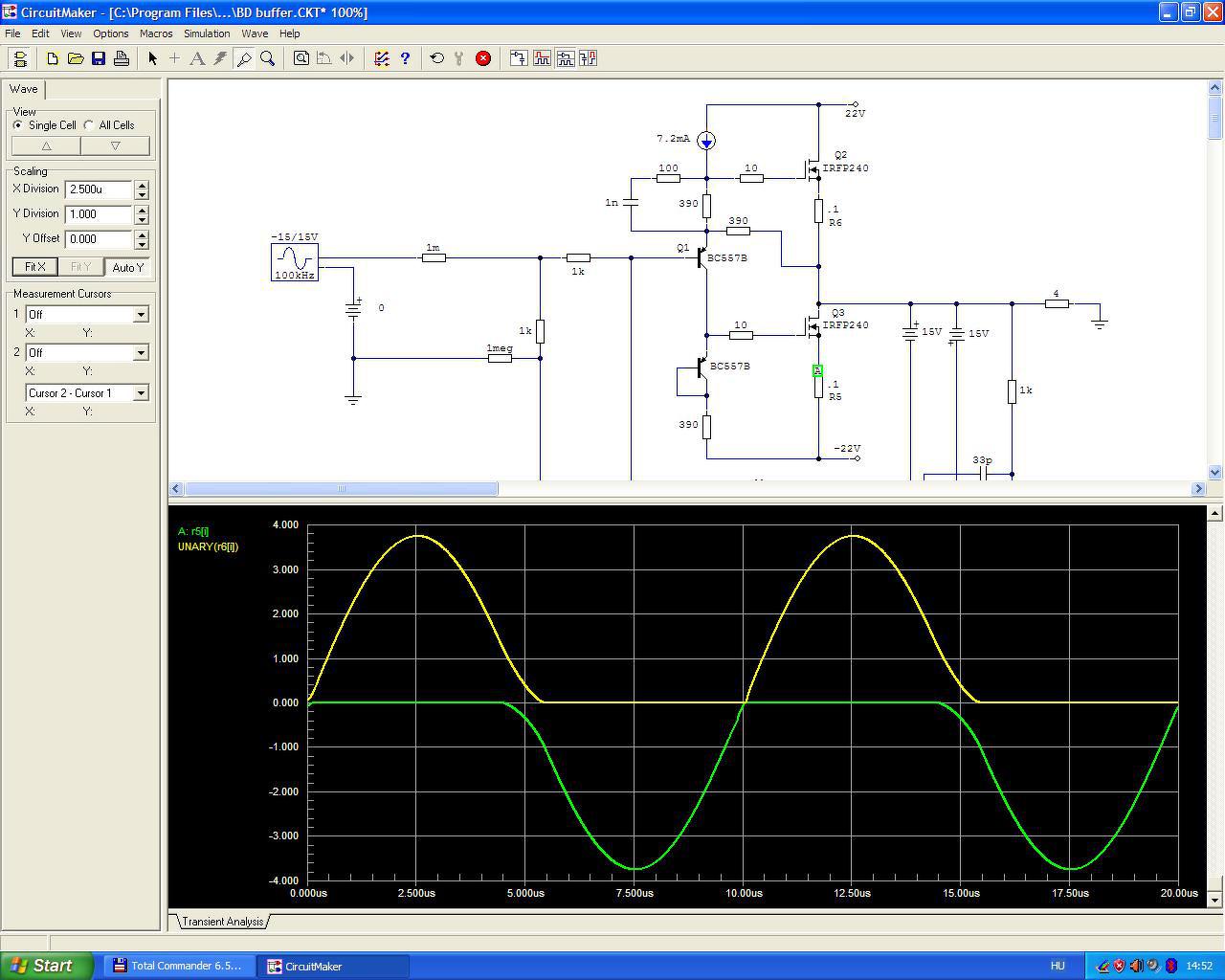Open the Macros menu
This screenshot has width=1225, height=980.
pyautogui.click(x=156, y=33)
